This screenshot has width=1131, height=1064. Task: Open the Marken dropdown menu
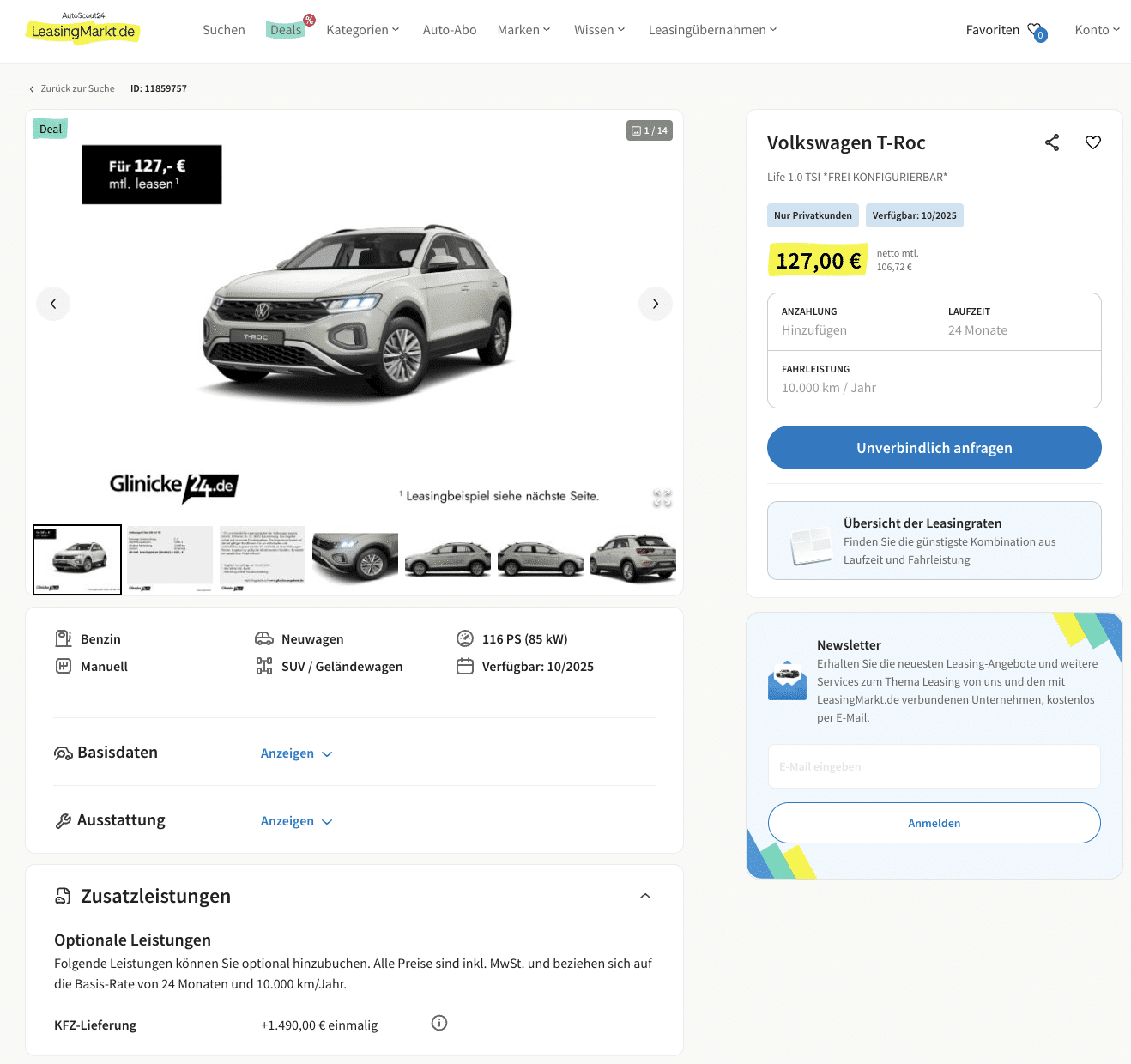pos(523,30)
